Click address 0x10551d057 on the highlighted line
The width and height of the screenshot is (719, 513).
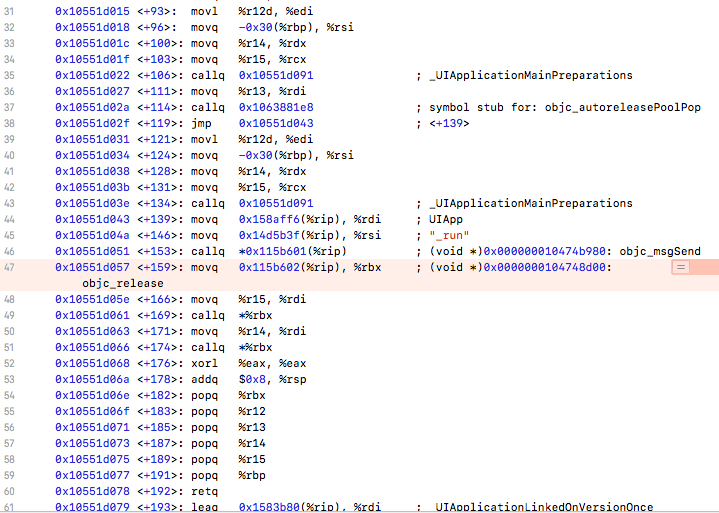click(93, 267)
